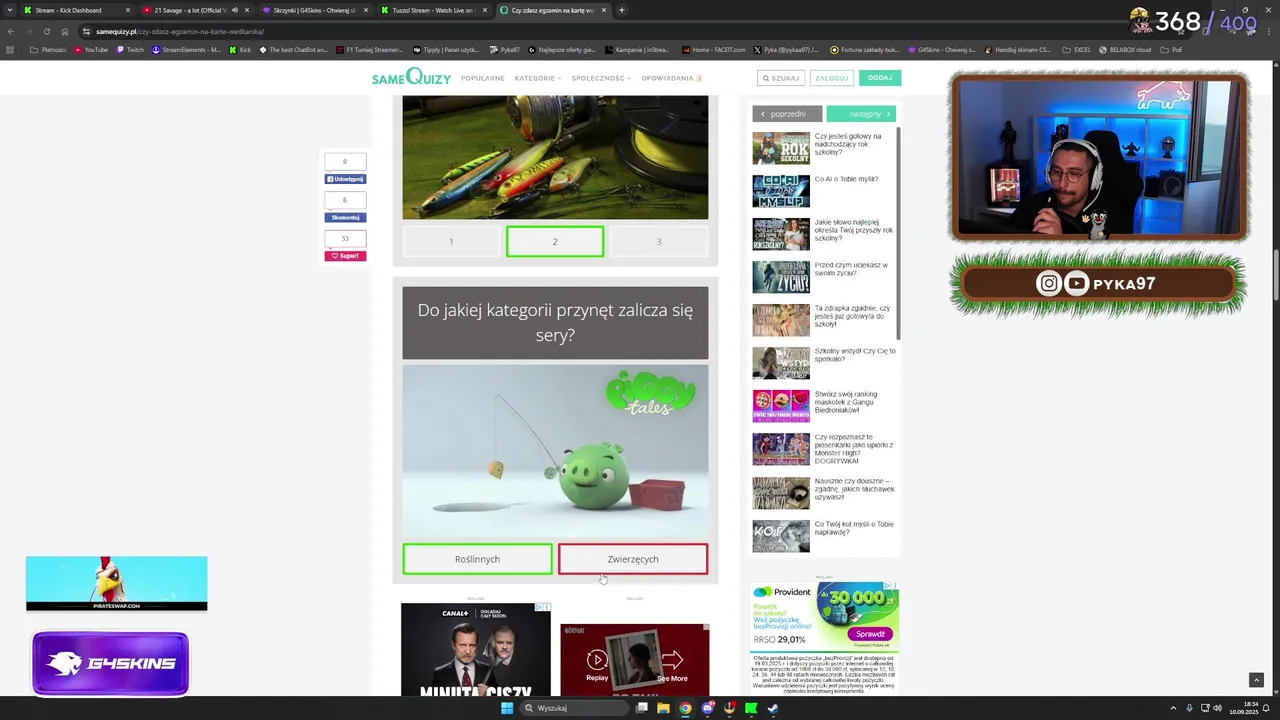Click the G4SKINS banner

[110, 663]
